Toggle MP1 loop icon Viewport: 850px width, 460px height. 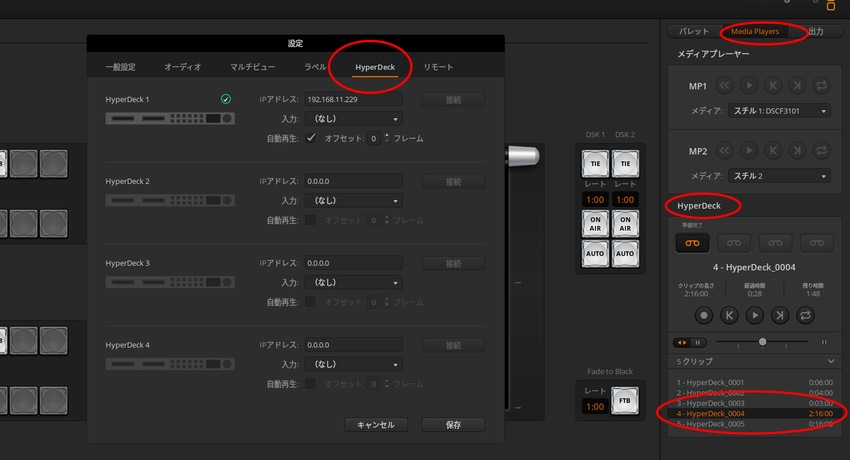821,86
